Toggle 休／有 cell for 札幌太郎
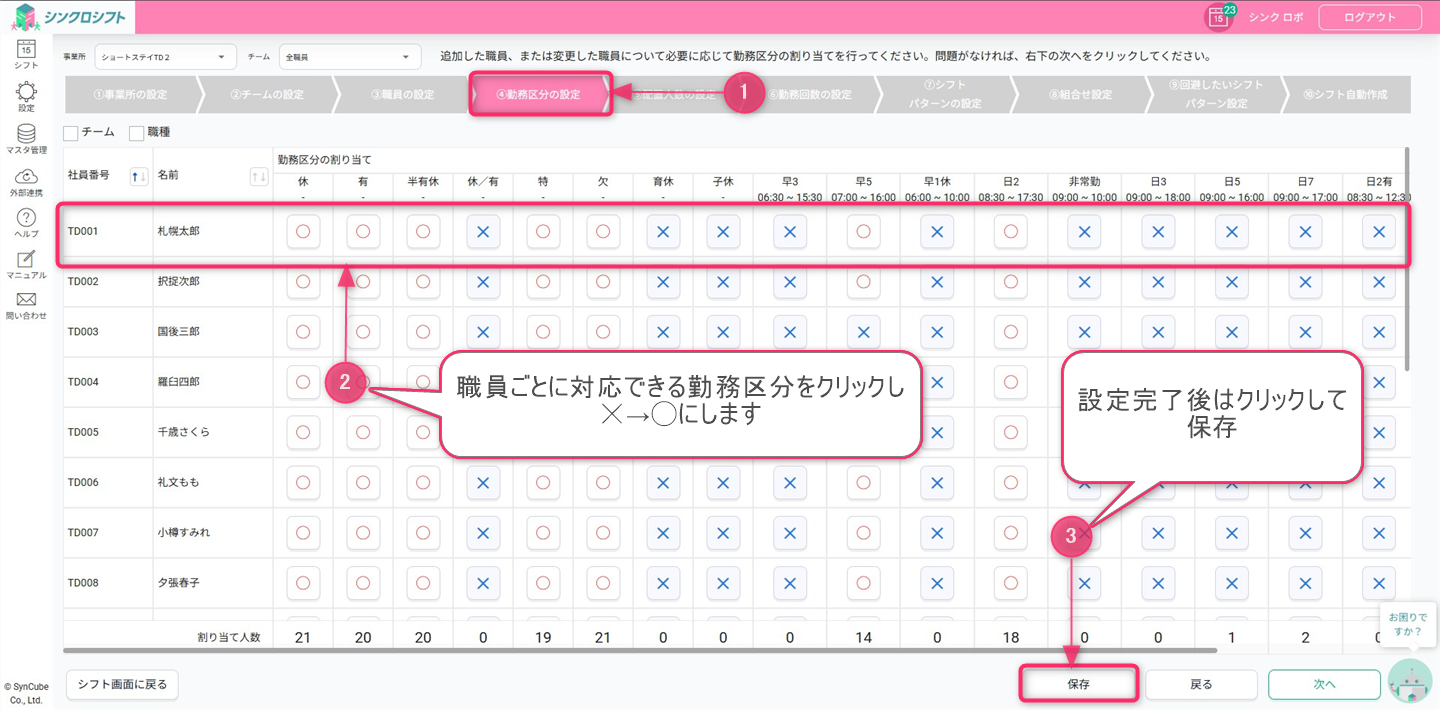 click(483, 232)
